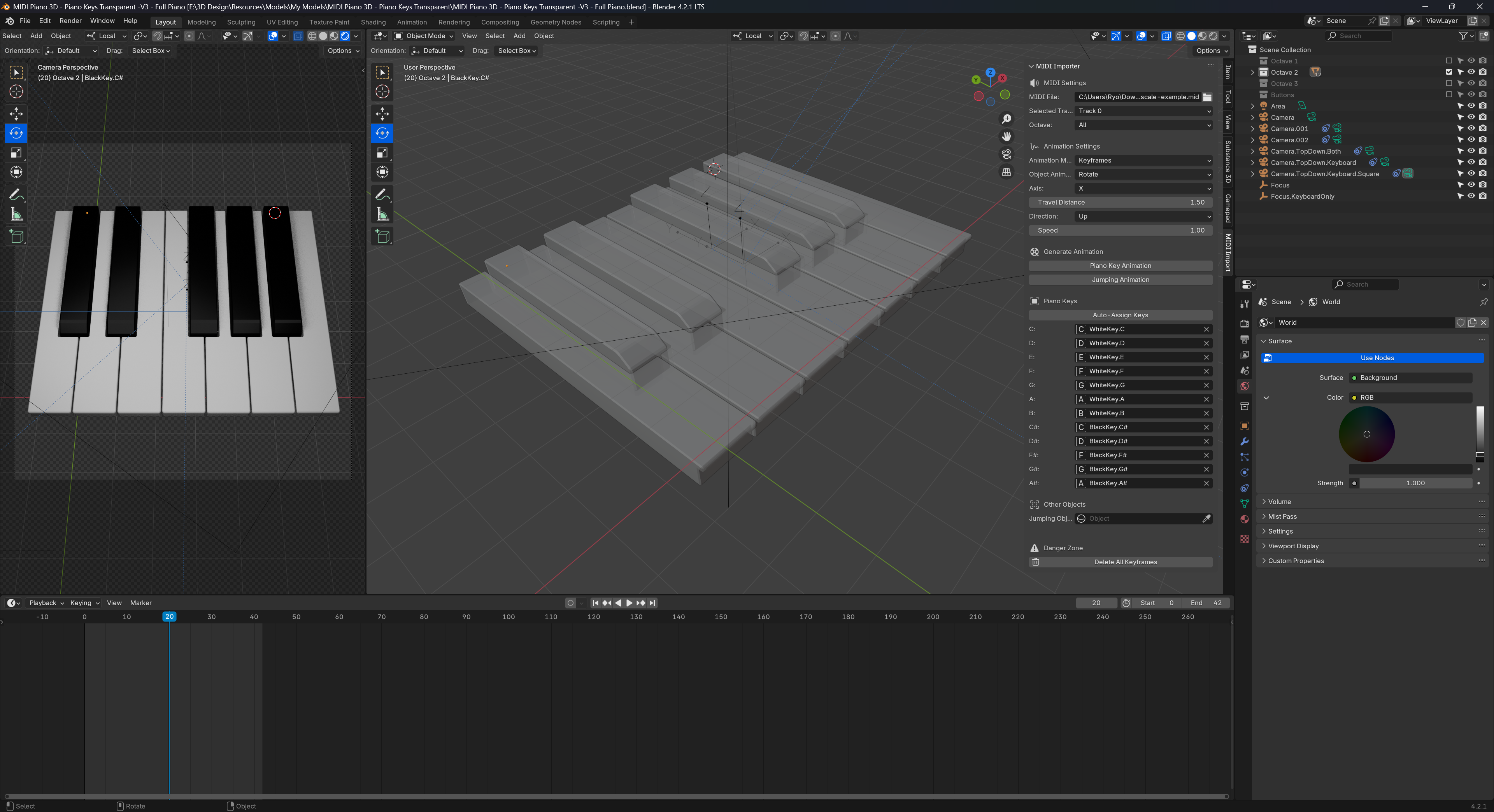The width and height of the screenshot is (1494, 812).
Task: Open the Axis X dropdown
Action: pyautogui.click(x=1143, y=188)
